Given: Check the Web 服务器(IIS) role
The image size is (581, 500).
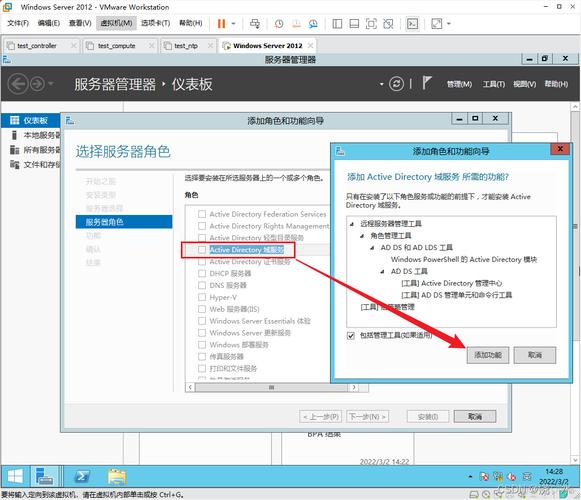Looking at the screenshot, I should [202, 309].
